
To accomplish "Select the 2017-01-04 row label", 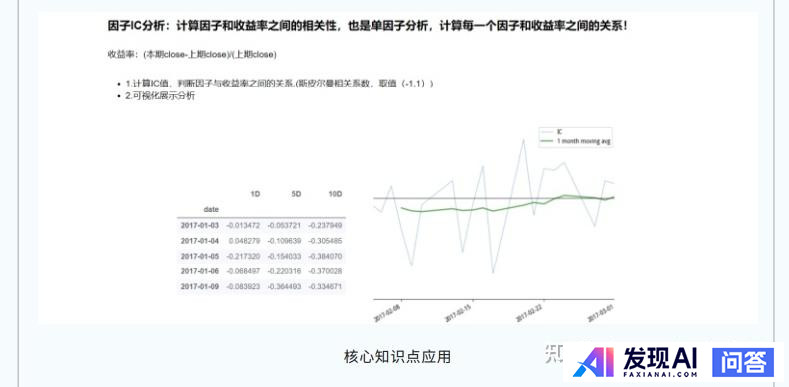I will (200, 241).
